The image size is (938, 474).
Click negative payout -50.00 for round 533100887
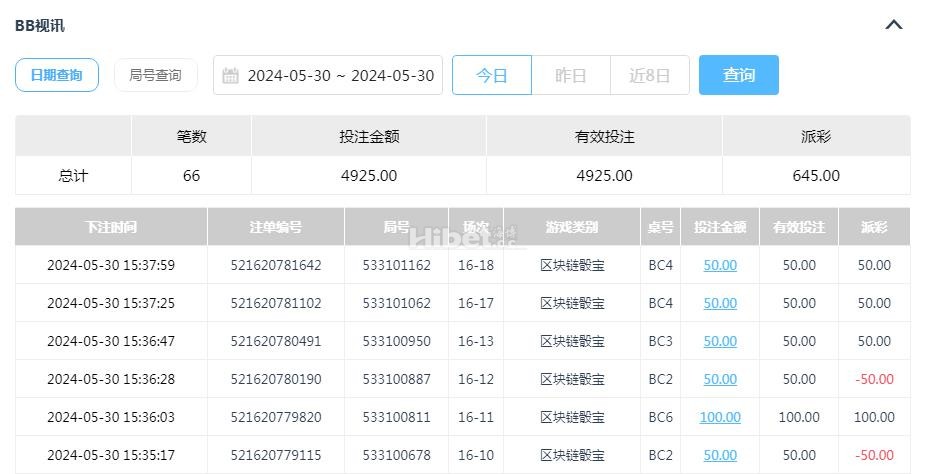coord(874,379)
